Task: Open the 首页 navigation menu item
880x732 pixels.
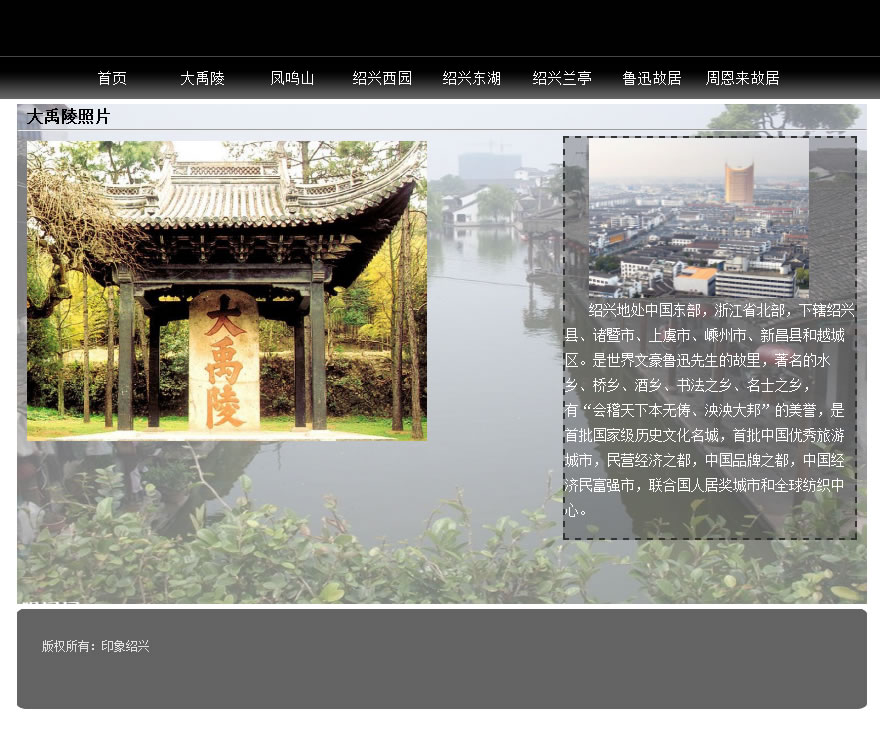Action: point(112,78)
